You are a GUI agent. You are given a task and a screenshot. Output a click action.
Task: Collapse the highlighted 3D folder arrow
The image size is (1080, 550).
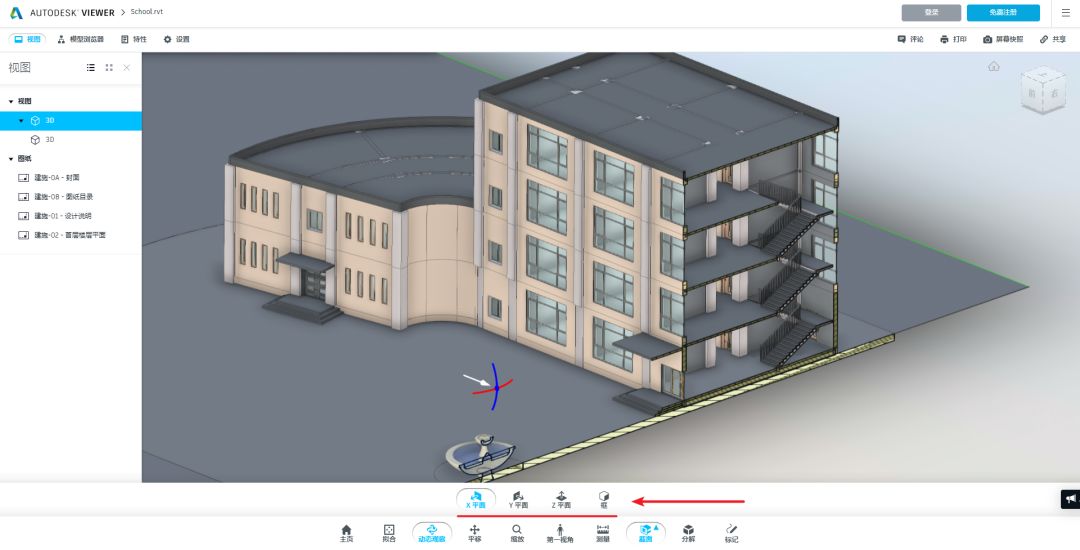click(x=21, y=120)
